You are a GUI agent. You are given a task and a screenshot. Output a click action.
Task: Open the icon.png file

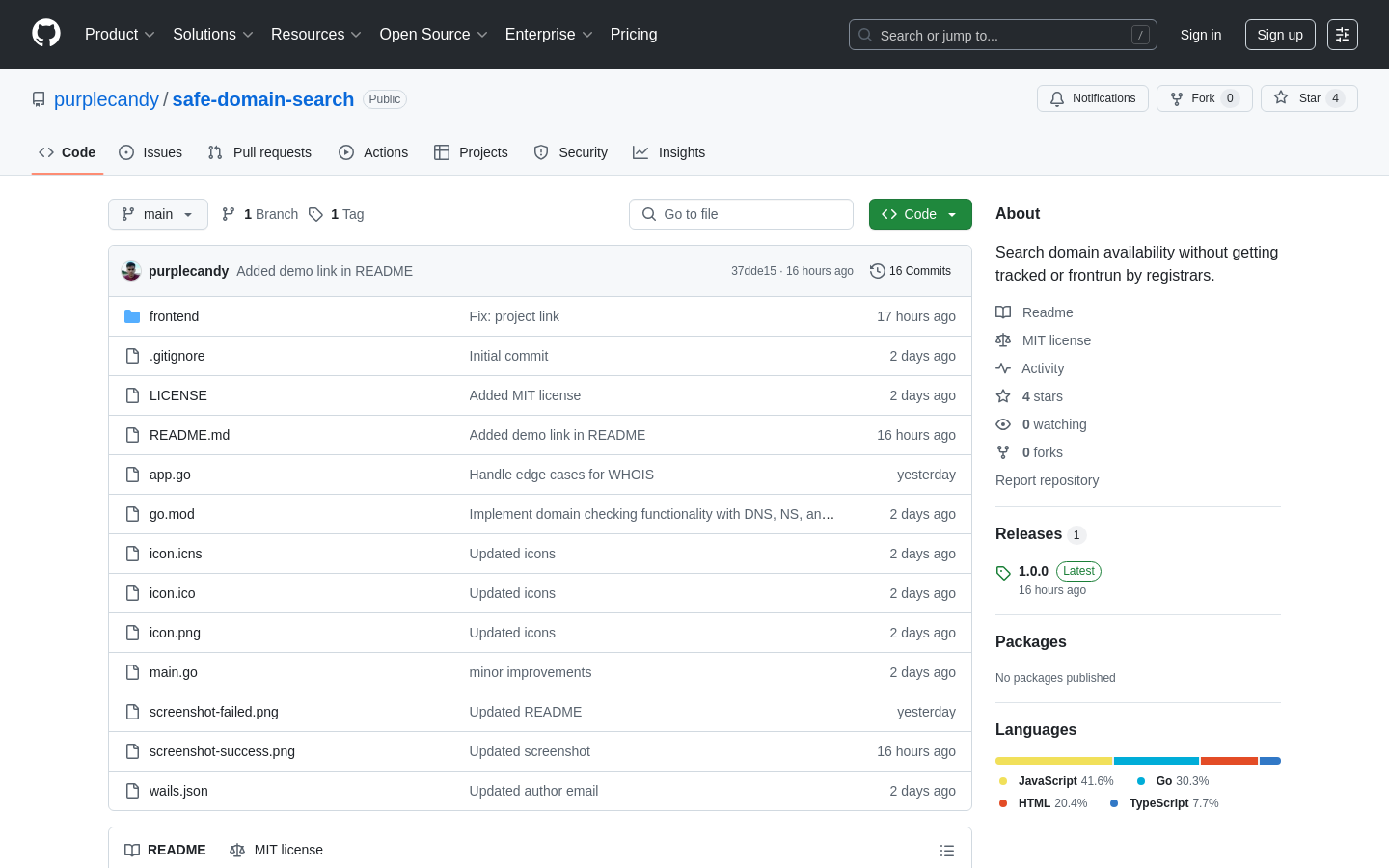pyautogui.click(x=175, y=633)
